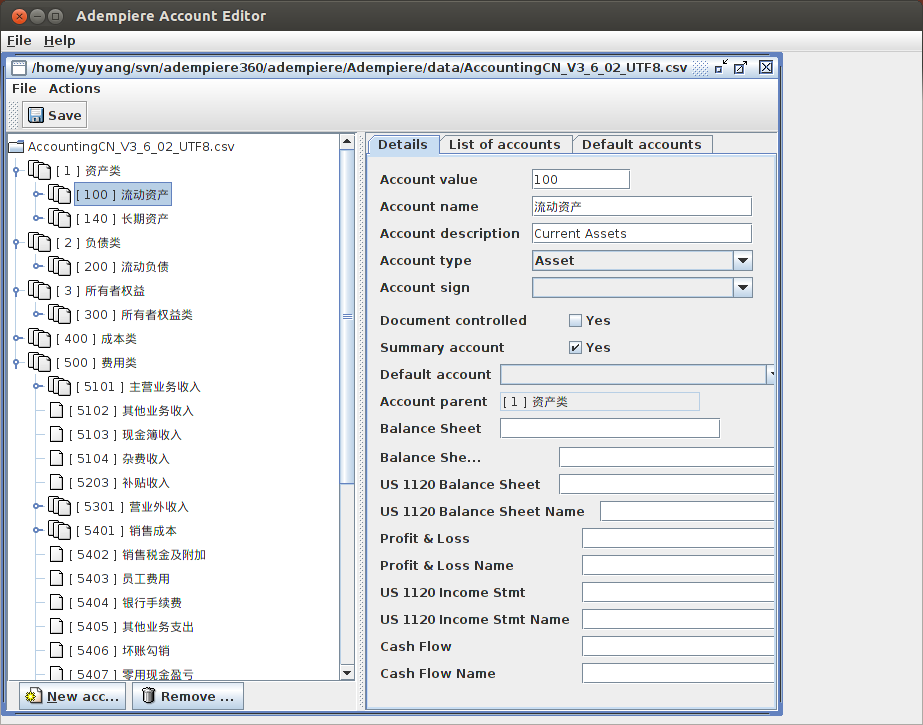Click folder icon of [ 1 ] 资产类
Viewport: 923px width, 725px height.
click(x=39, y=170)
